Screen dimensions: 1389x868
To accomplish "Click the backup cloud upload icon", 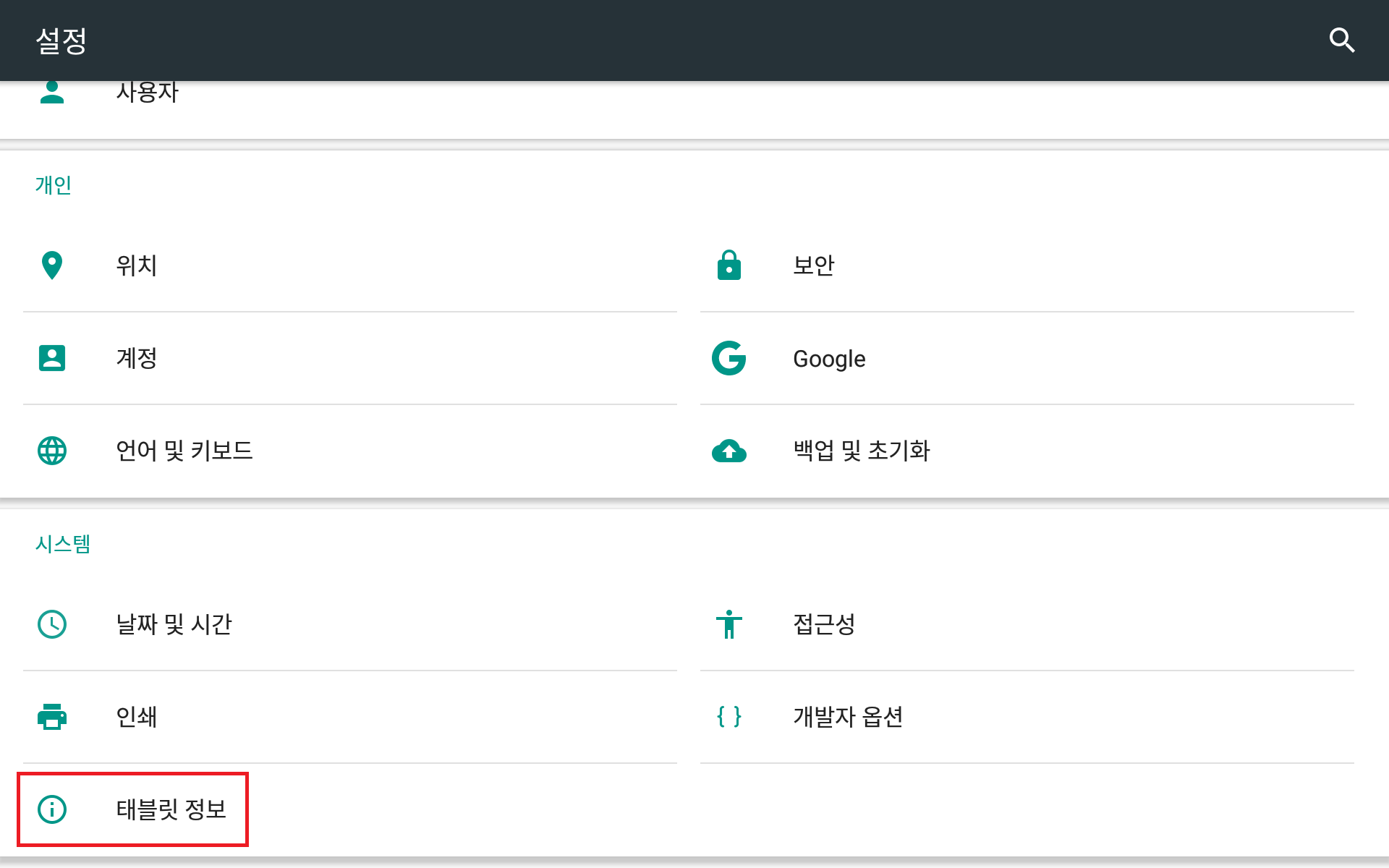I will (x=729, y=451).
